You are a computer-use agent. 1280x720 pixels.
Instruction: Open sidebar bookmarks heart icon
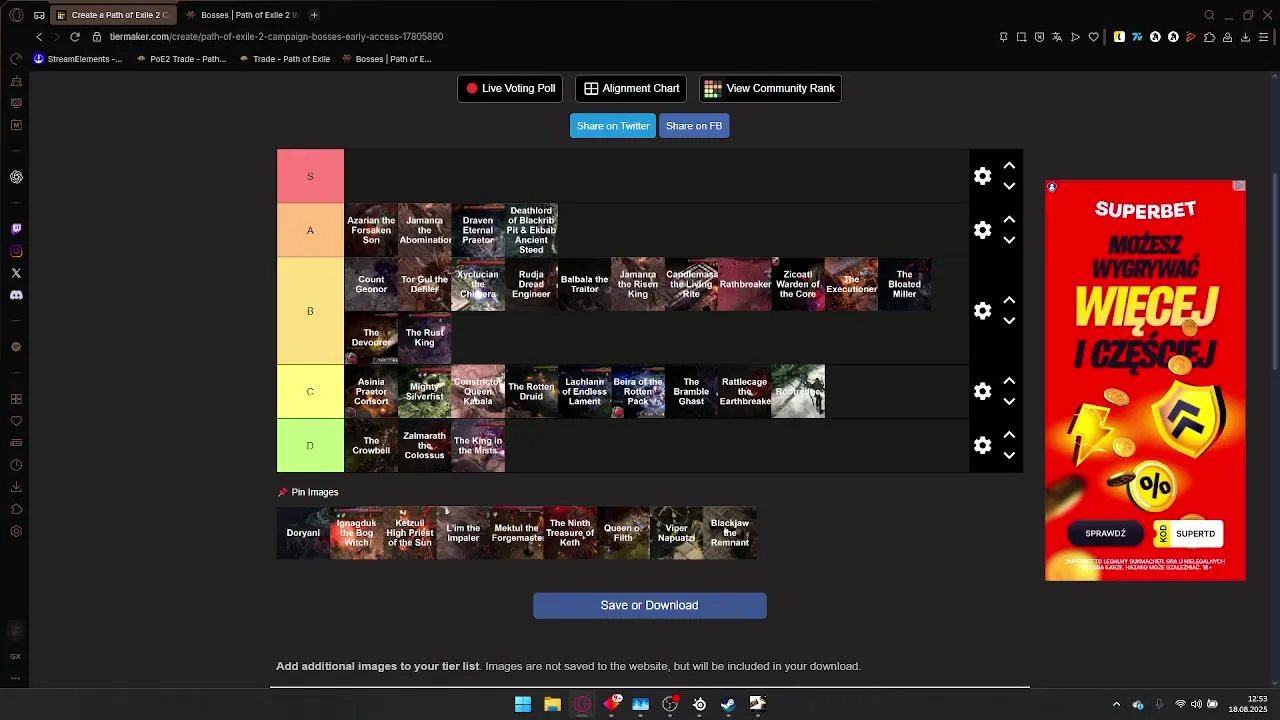coord(16,421)
